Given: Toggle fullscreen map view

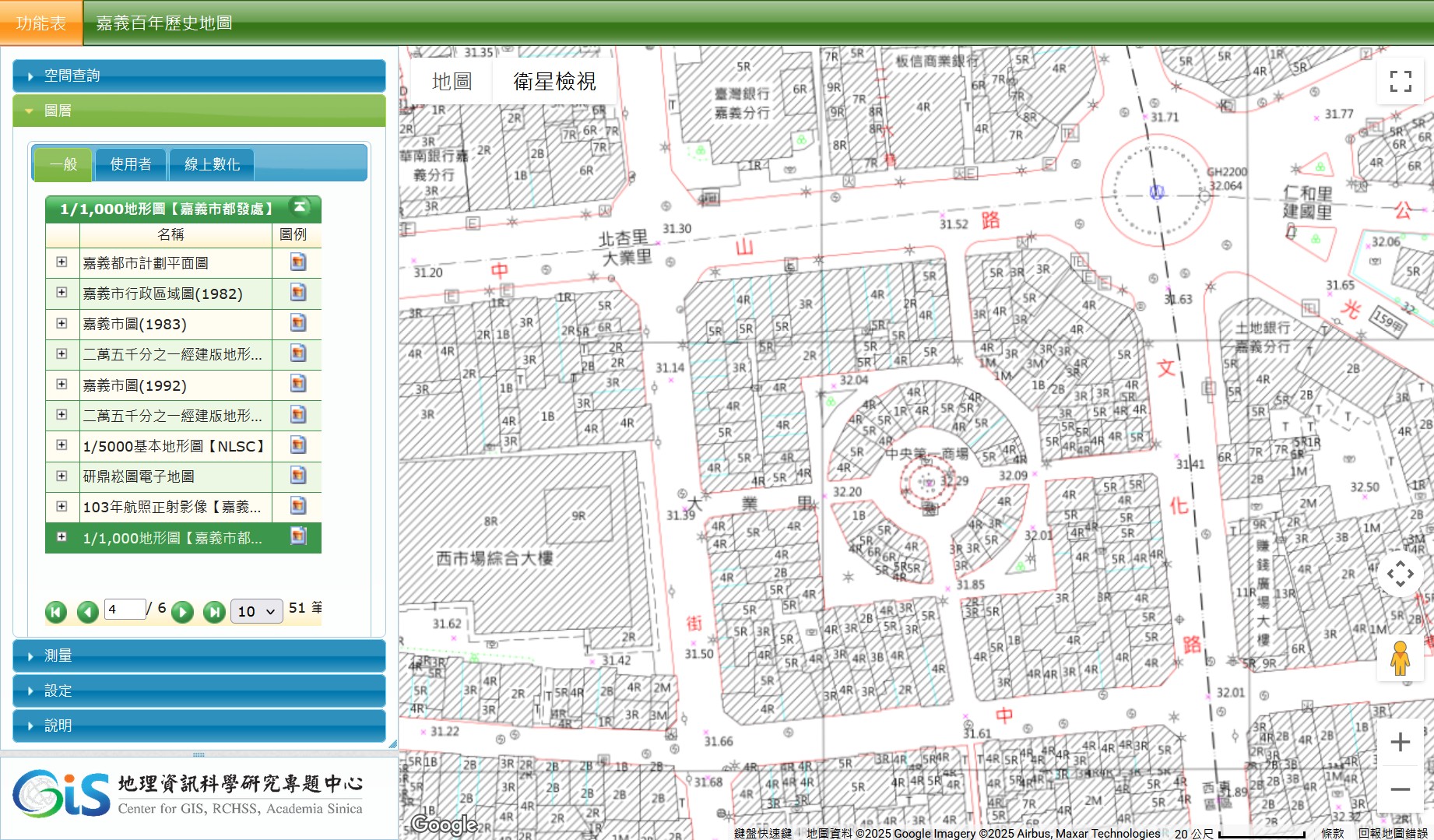Looking at the screenshot, I should [x=1400, y=81].
